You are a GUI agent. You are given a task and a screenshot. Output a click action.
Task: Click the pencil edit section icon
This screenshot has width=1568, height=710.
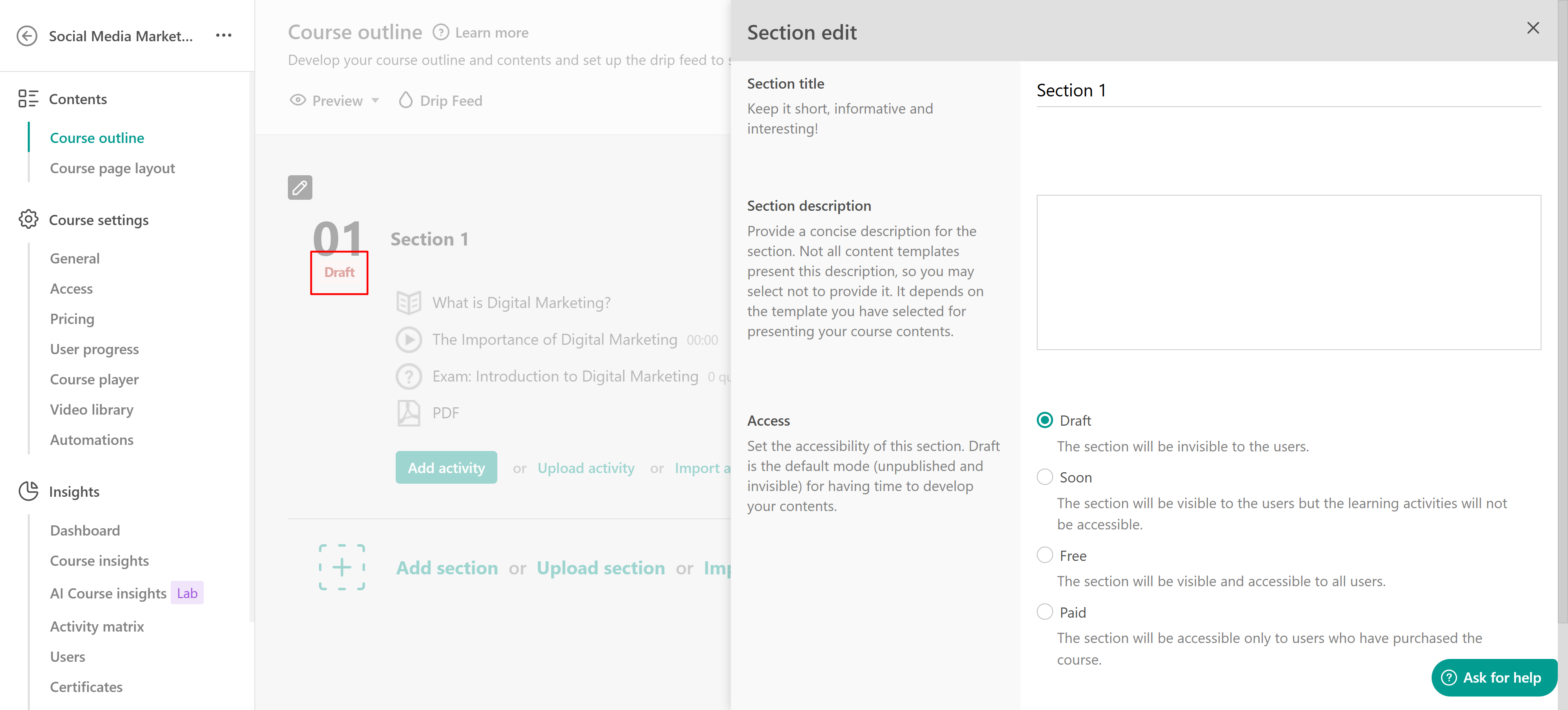[299, 188]
